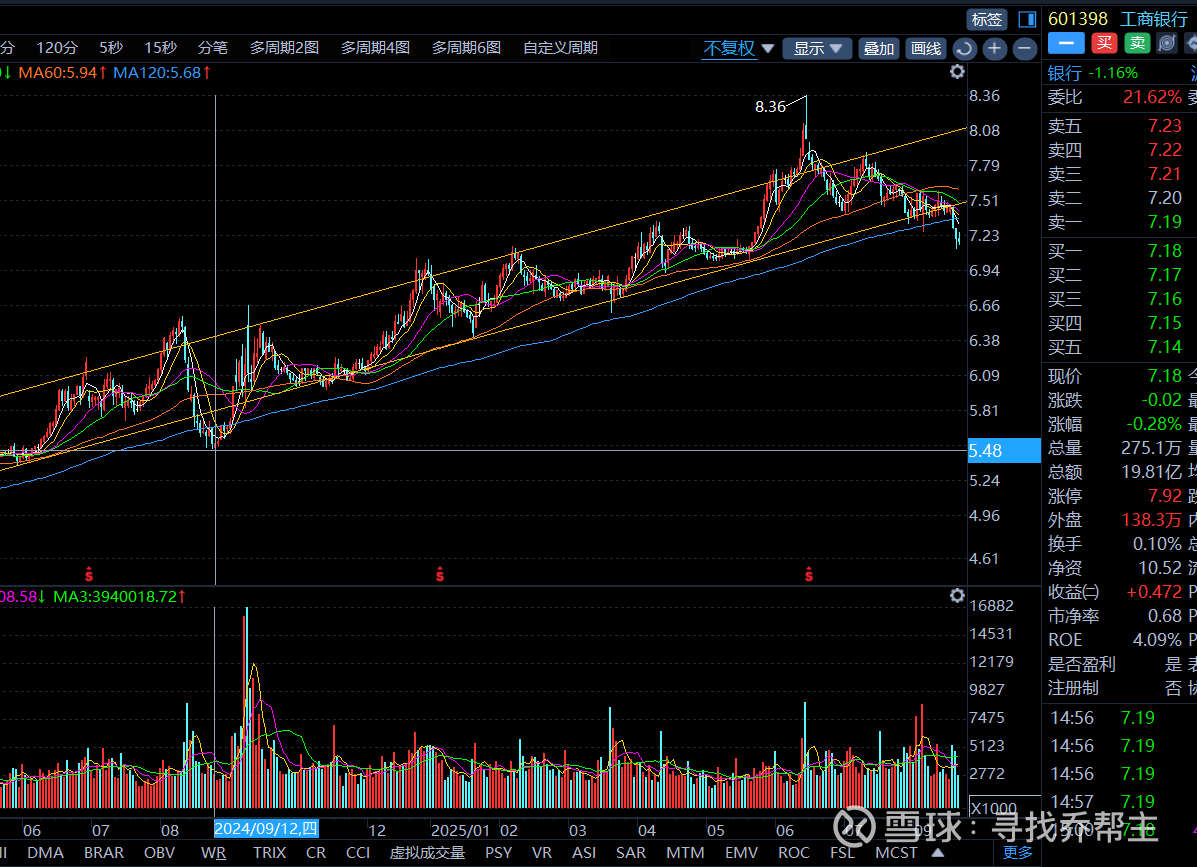Select the DMA indicator
This screenshot has width=1197, height=867.
[45, 852]
